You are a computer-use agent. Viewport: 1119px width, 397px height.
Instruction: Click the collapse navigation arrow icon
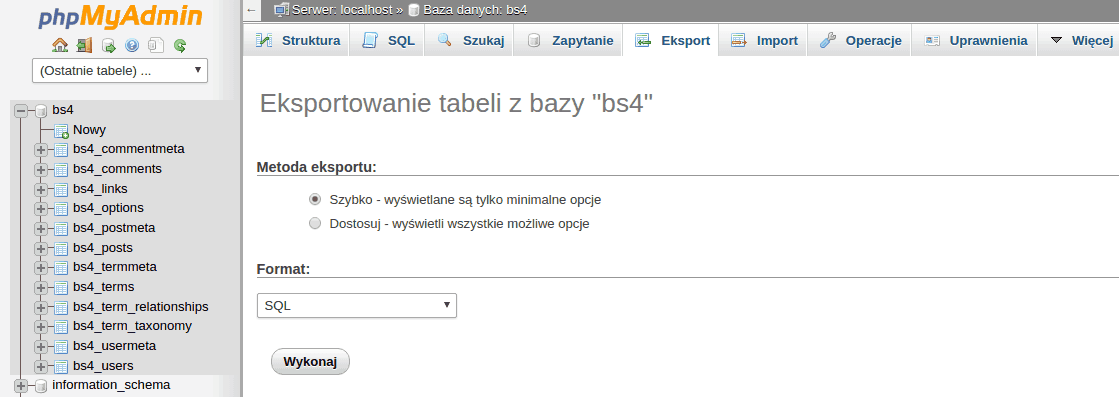coord(250,10)
